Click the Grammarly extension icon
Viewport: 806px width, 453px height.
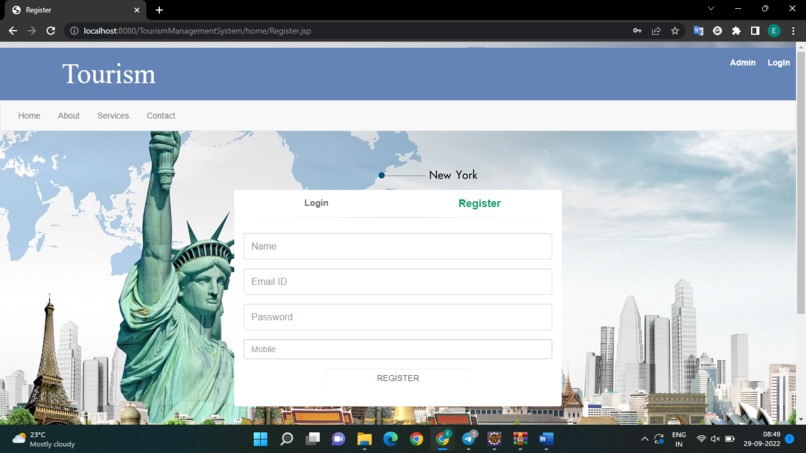coord(717,31)
